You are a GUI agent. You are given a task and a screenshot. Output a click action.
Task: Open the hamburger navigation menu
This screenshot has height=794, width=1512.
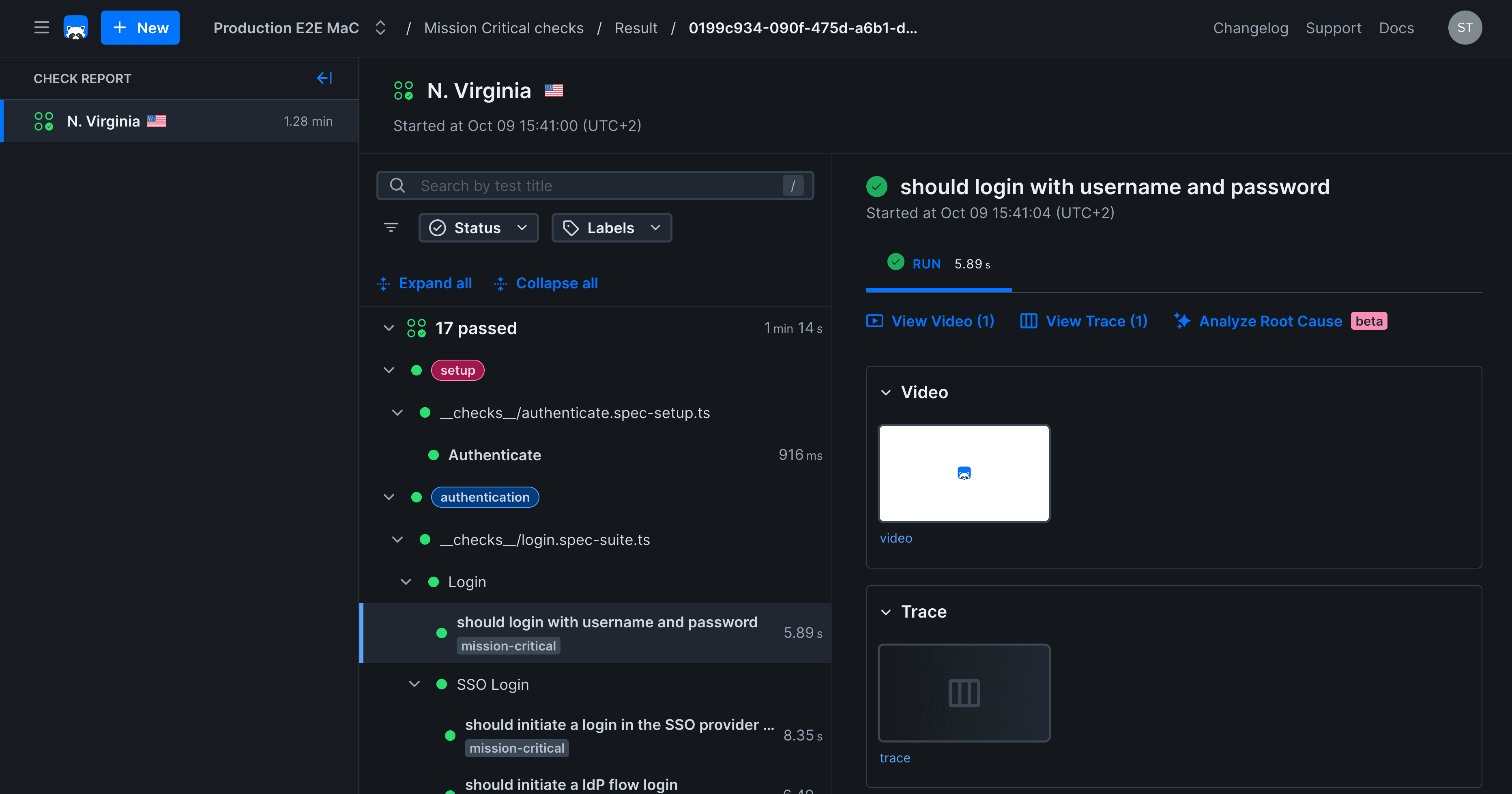(41, 28)
